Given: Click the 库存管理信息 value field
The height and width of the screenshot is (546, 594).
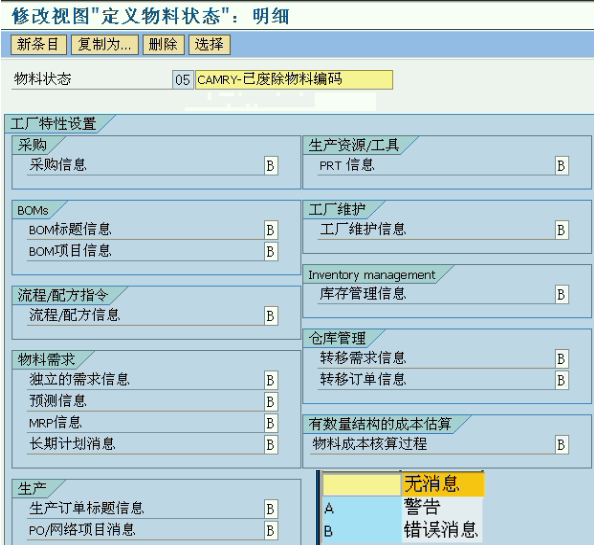Looking at the screenshot, I should (561, 294).
